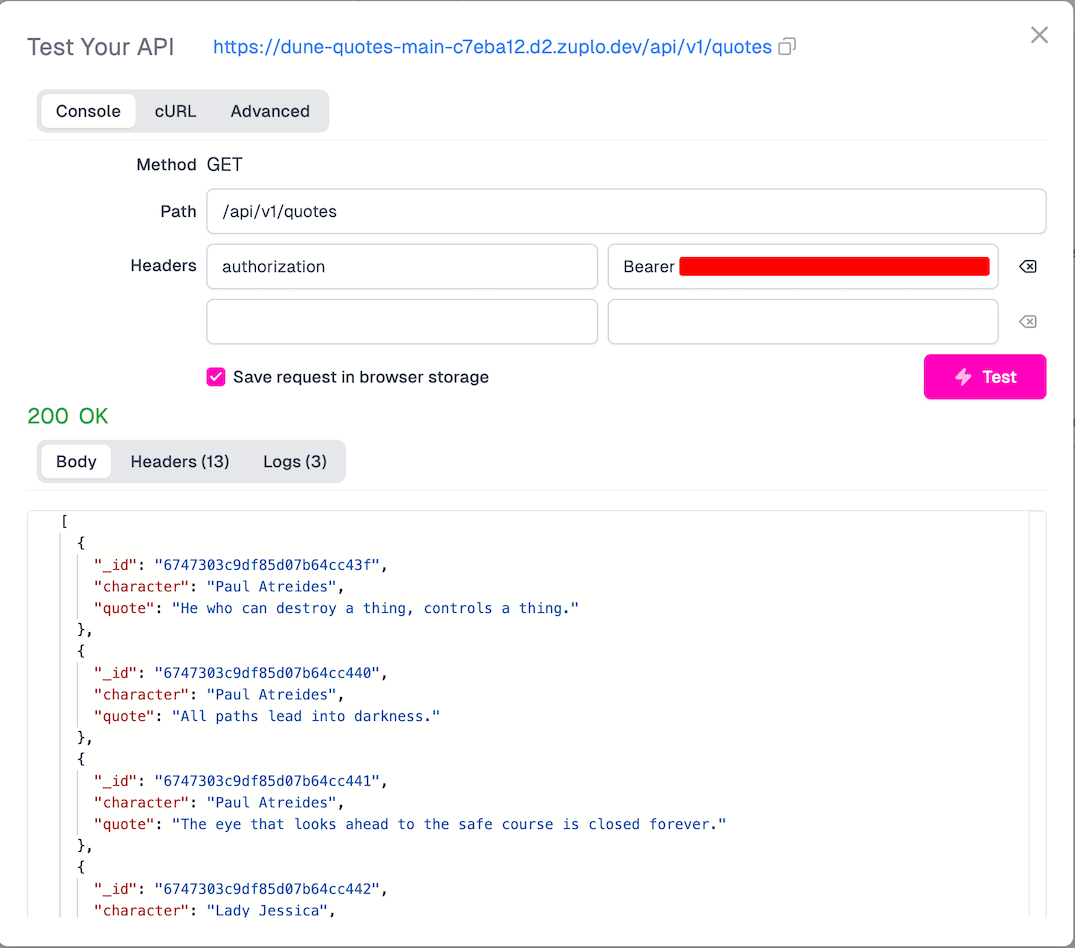Click the 200 OK status text
Screen dimensions: 1075x948
pyautogui.click(x=67, y=415)
